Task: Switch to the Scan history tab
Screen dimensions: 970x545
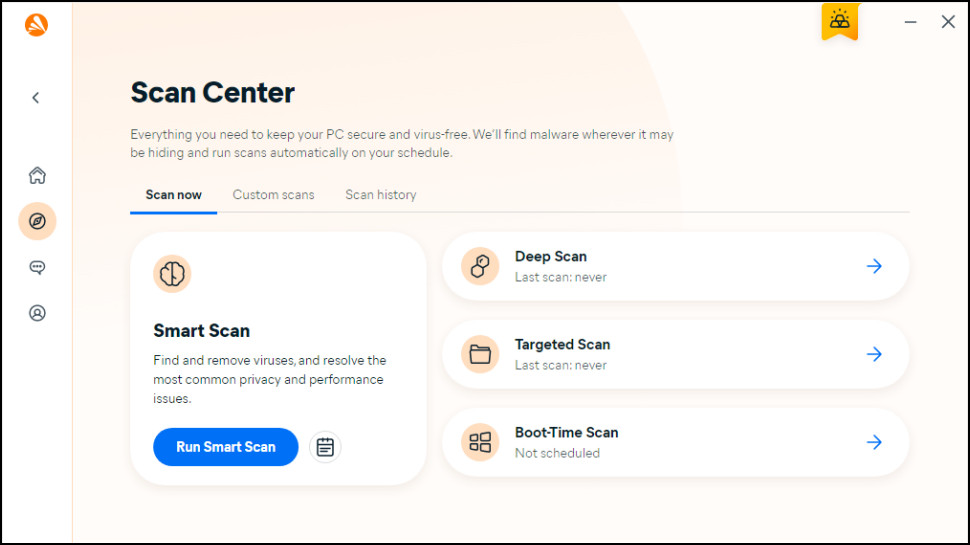Action: [x=380, y=195]
